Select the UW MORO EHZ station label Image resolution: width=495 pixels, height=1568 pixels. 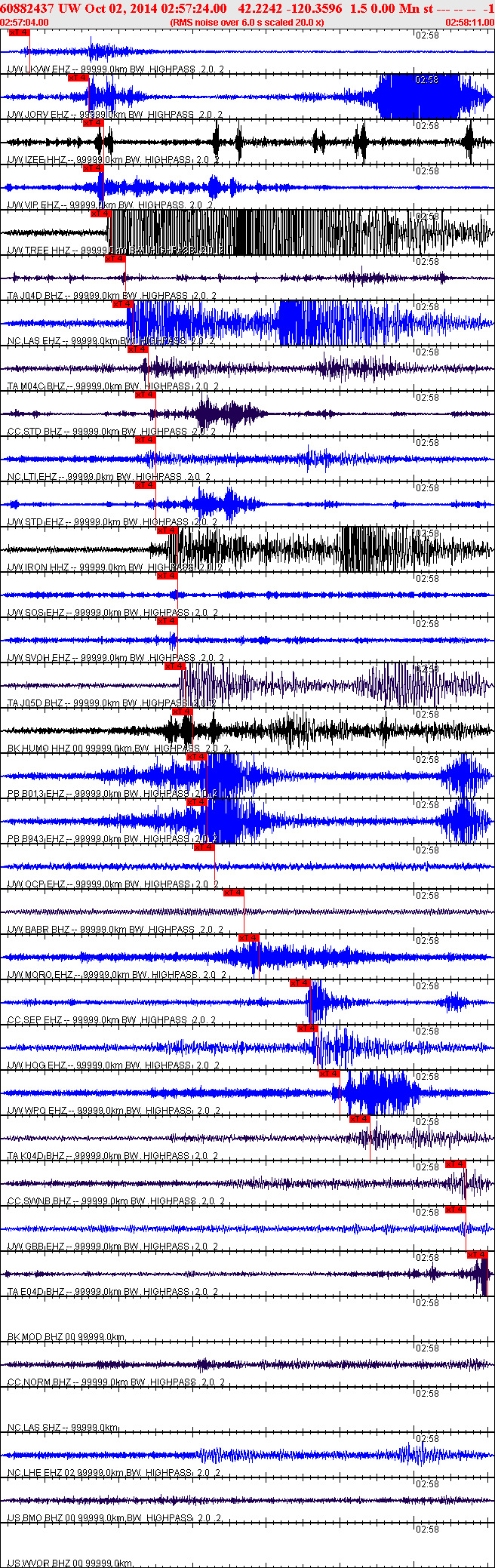[117, 975]
